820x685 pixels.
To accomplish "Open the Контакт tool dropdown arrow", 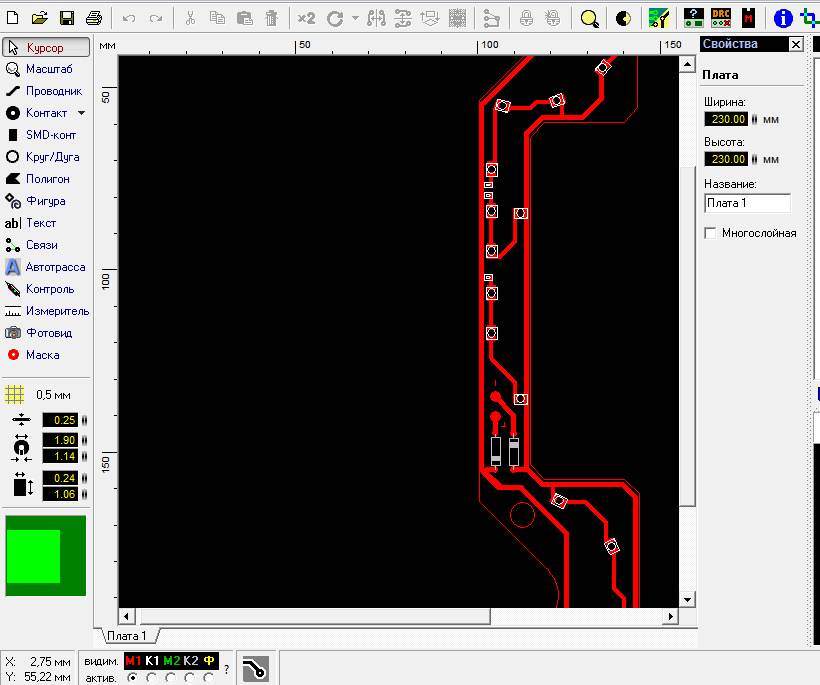I will (82, 113).
